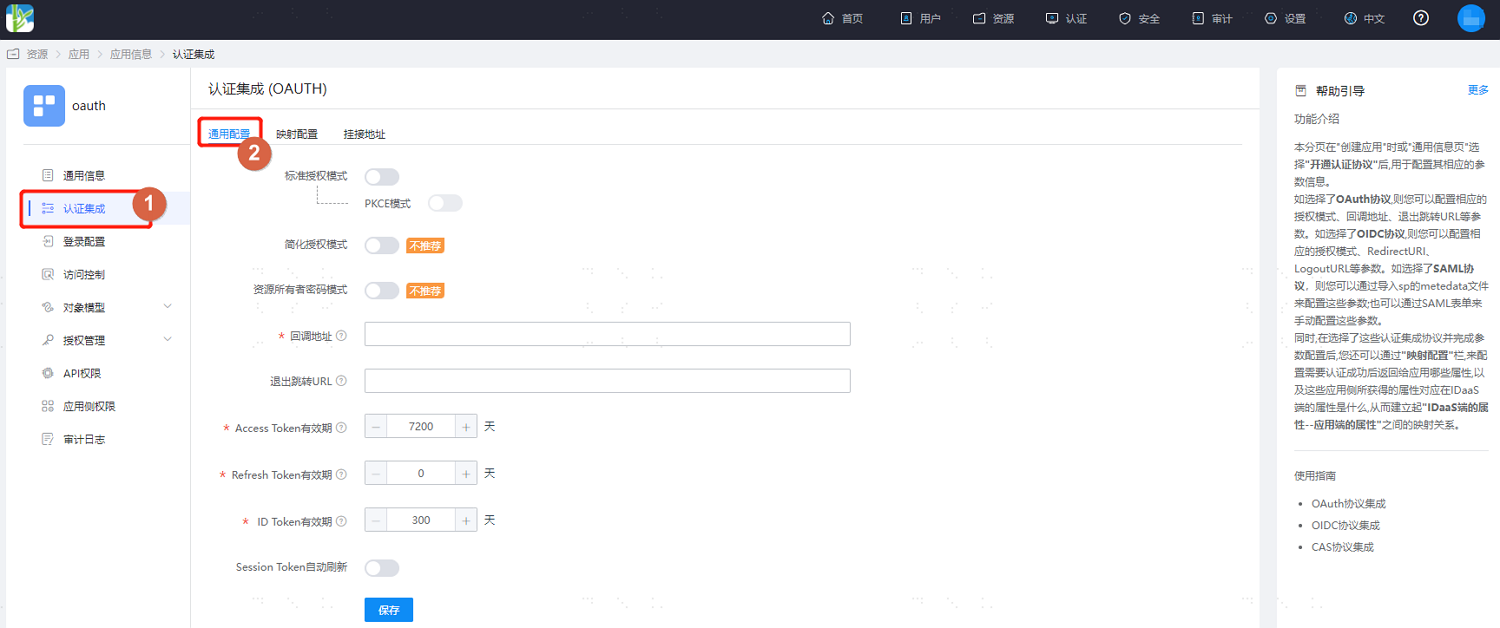Open the help question-mark icon in header

click(x=1421, y=18)
